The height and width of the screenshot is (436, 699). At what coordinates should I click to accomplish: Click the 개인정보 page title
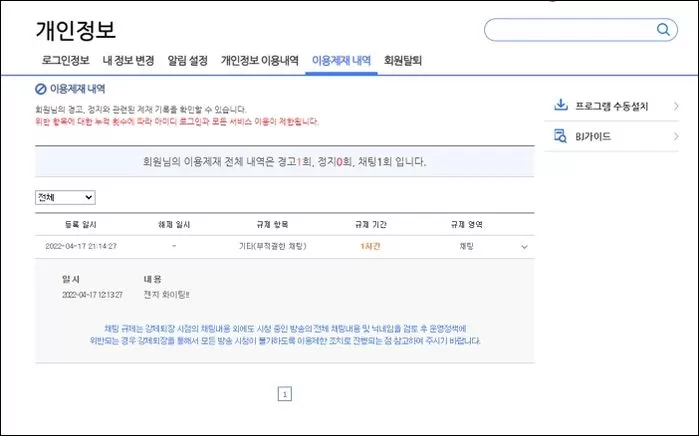click(x=76, y=30)
